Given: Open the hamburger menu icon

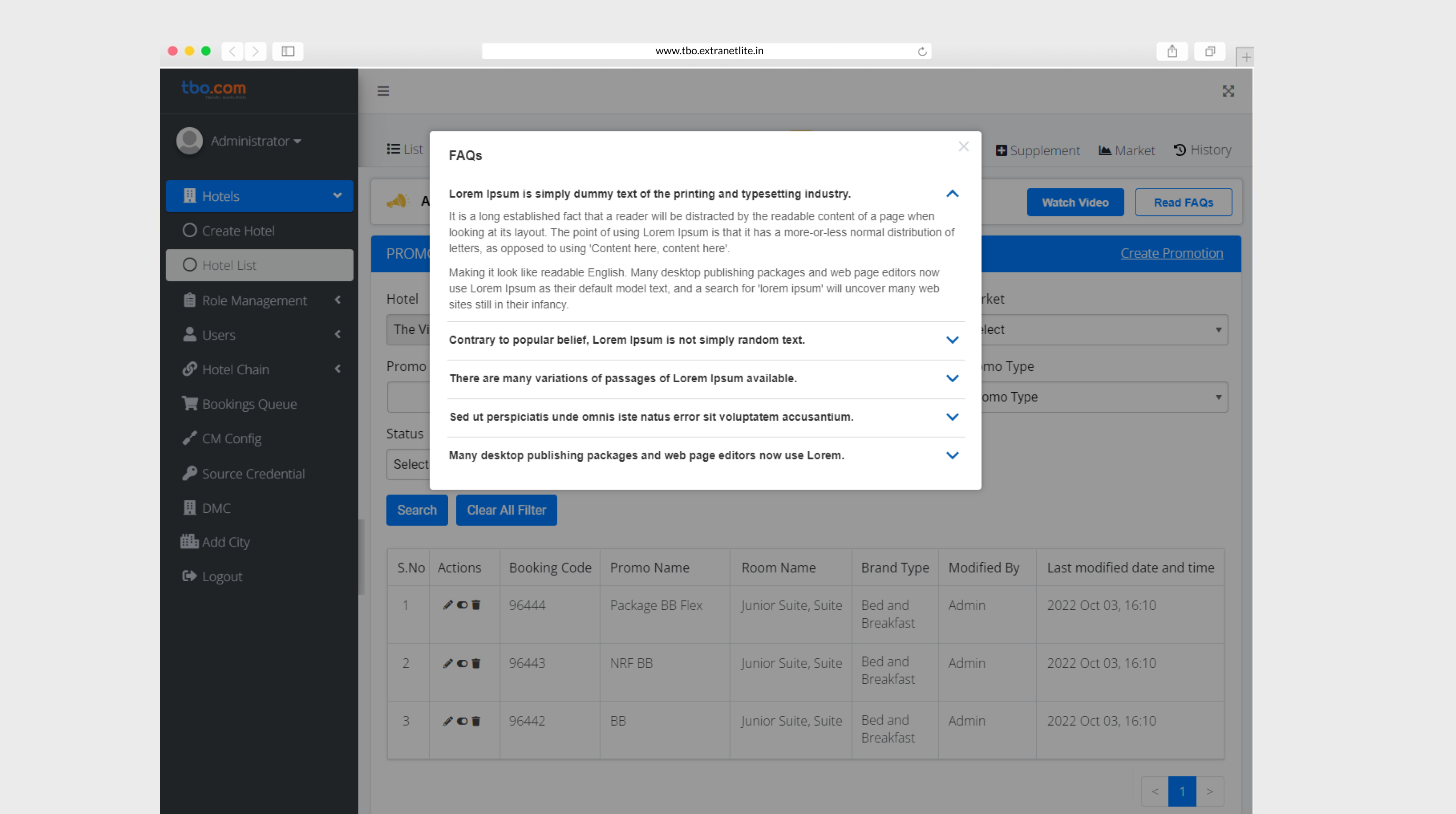Looking at the screenshot, I should (383, 91).
